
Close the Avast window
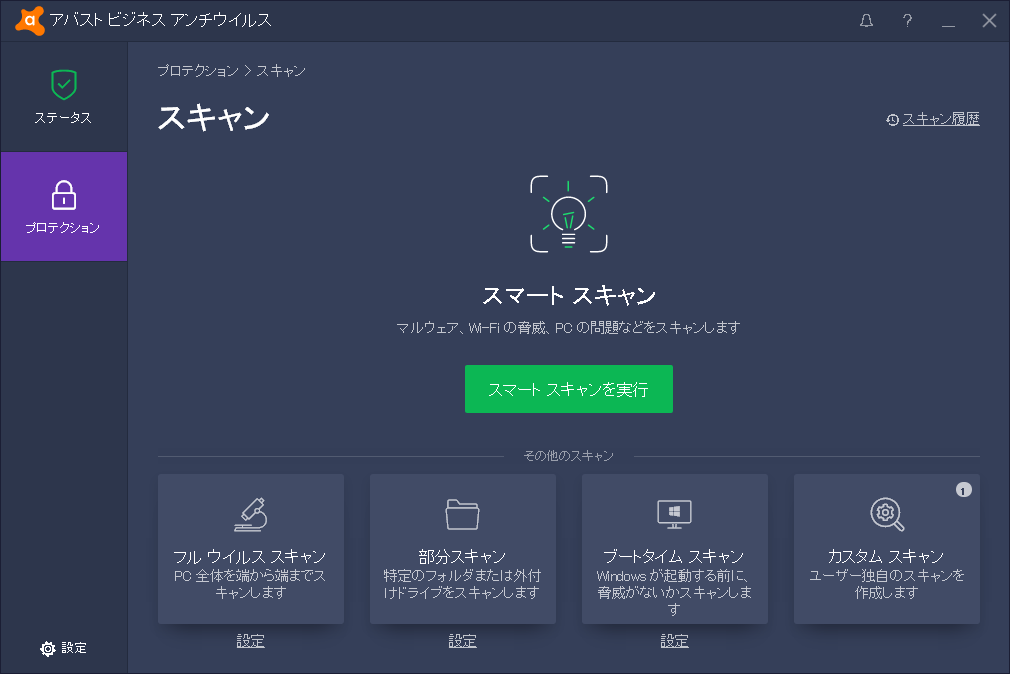[x=989, y=21]
